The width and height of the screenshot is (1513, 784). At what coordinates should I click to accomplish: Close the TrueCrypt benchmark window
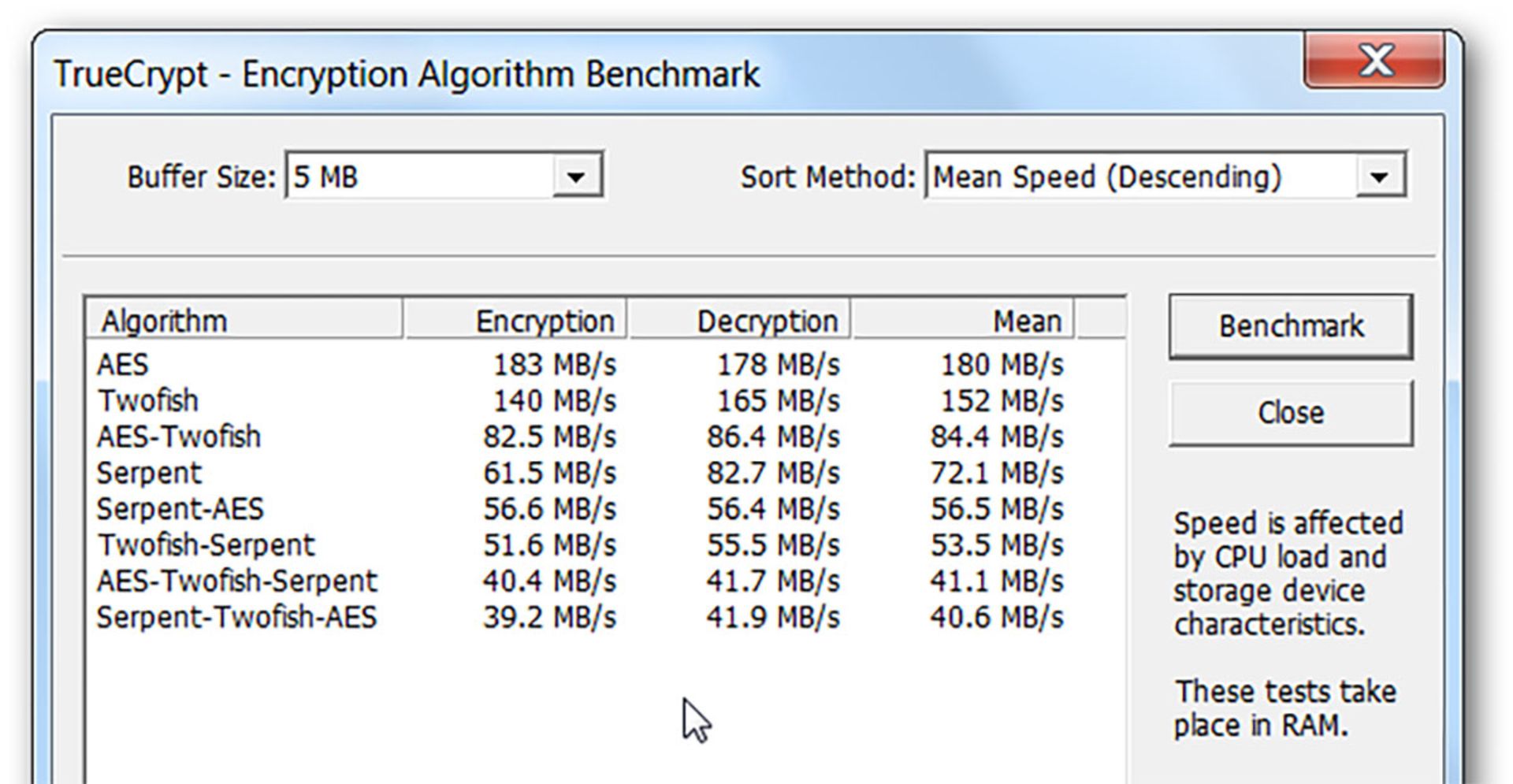[x=1374, y=60]
